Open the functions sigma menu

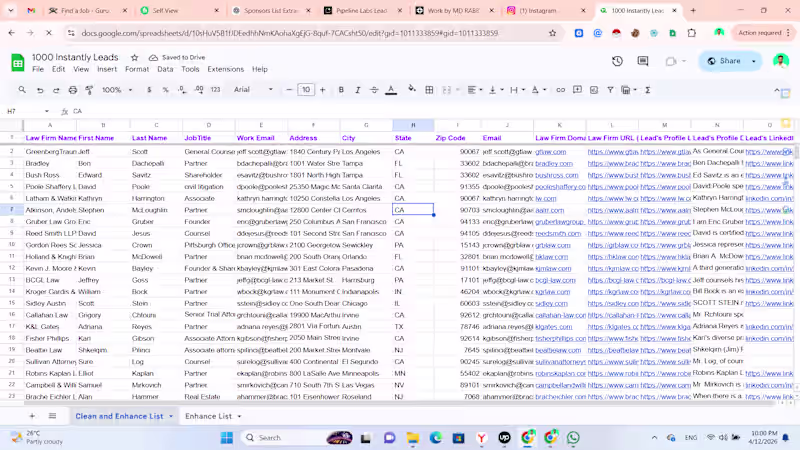click(647, 90)
